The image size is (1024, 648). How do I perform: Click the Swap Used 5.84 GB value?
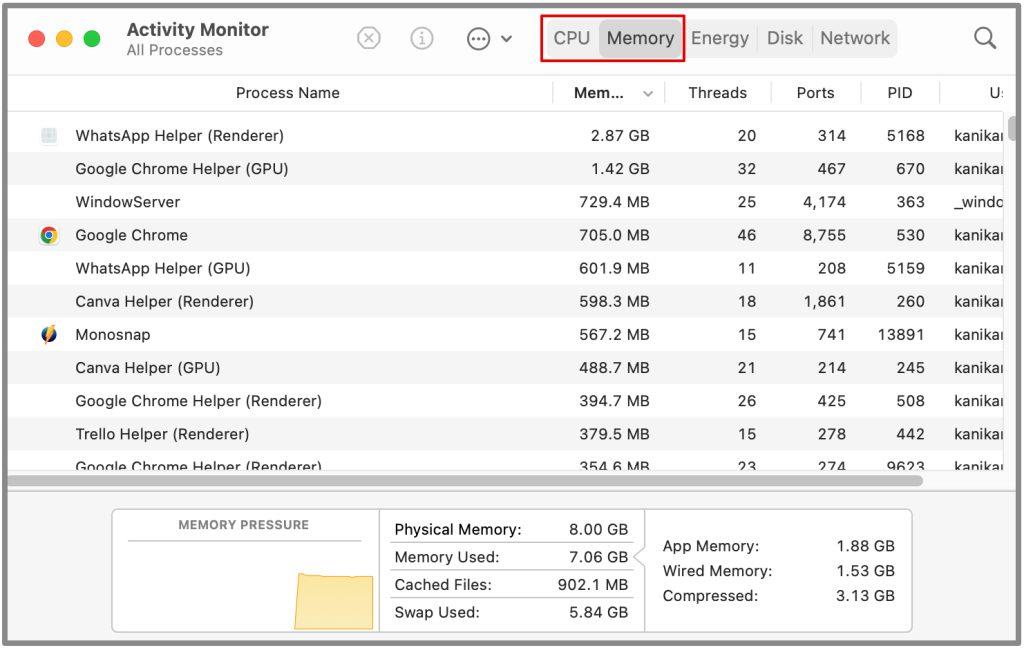point(598,613)
